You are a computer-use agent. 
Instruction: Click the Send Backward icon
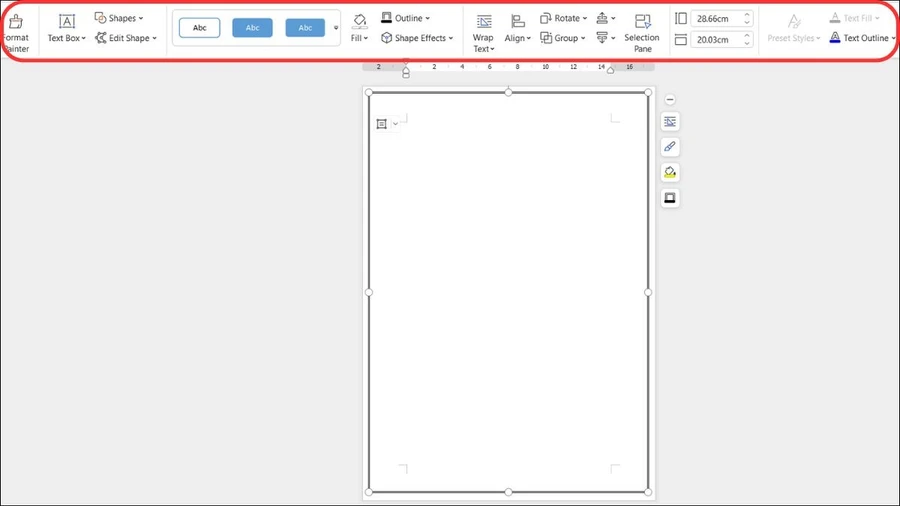tap(602, 38)
